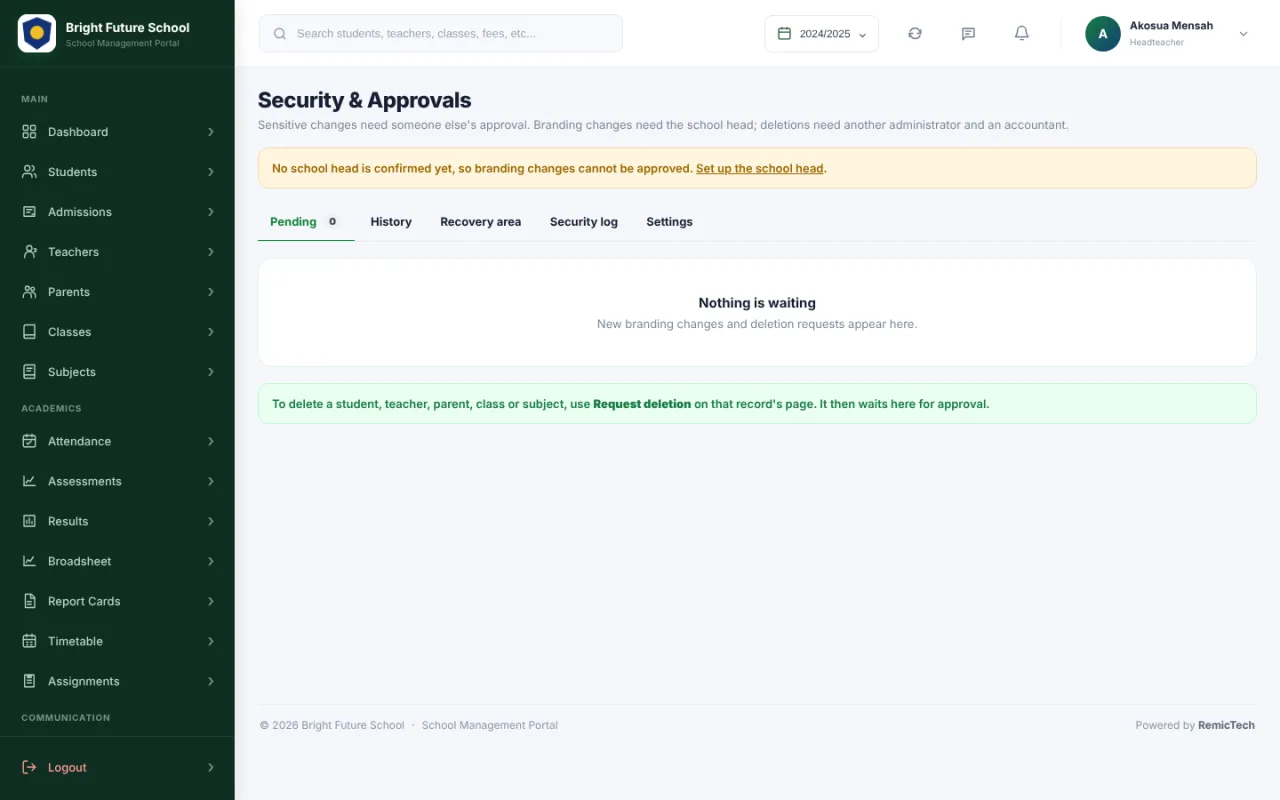1280x800 pixels.
Task: Follow the 'Set up the school head' link
Action: pyautogui.click(x=760, y=168)
